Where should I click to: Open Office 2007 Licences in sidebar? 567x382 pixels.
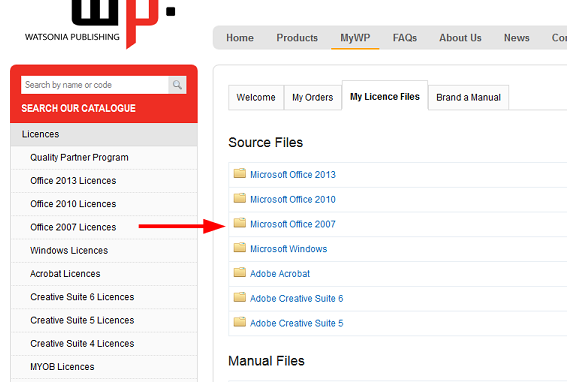pos(104,227)
